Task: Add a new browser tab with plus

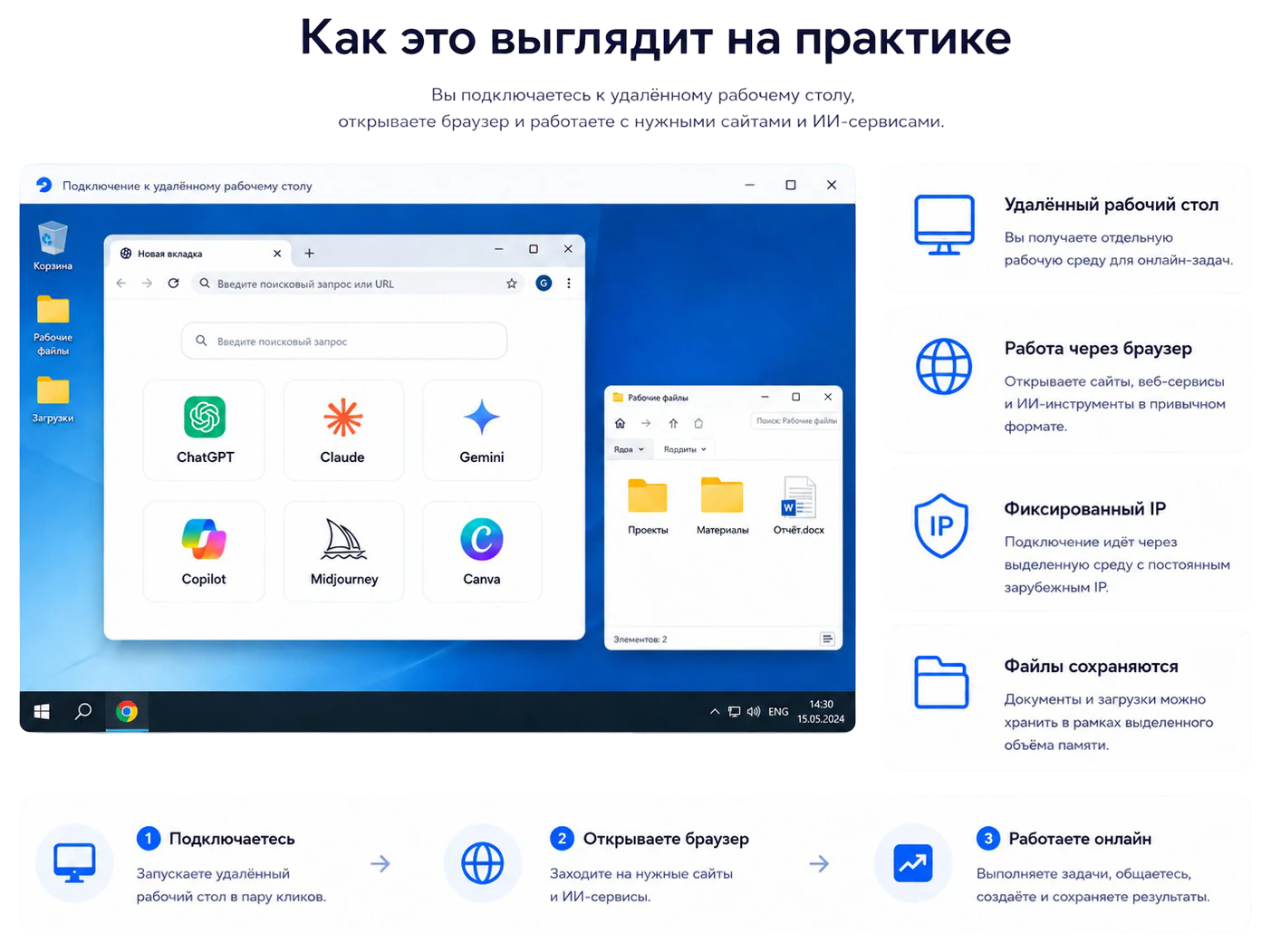Action: coord(309,254)
